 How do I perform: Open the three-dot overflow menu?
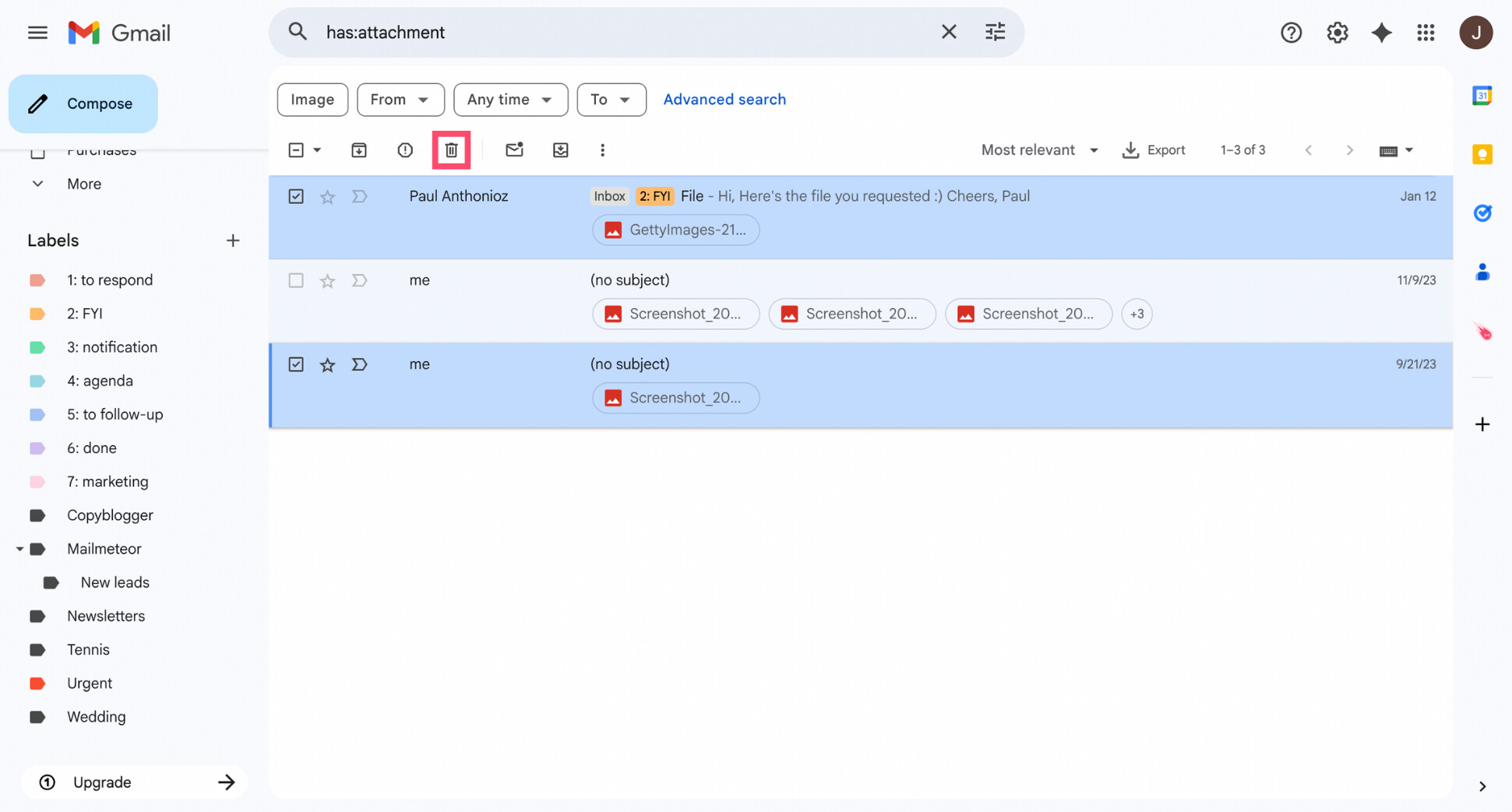coord(602,149)
